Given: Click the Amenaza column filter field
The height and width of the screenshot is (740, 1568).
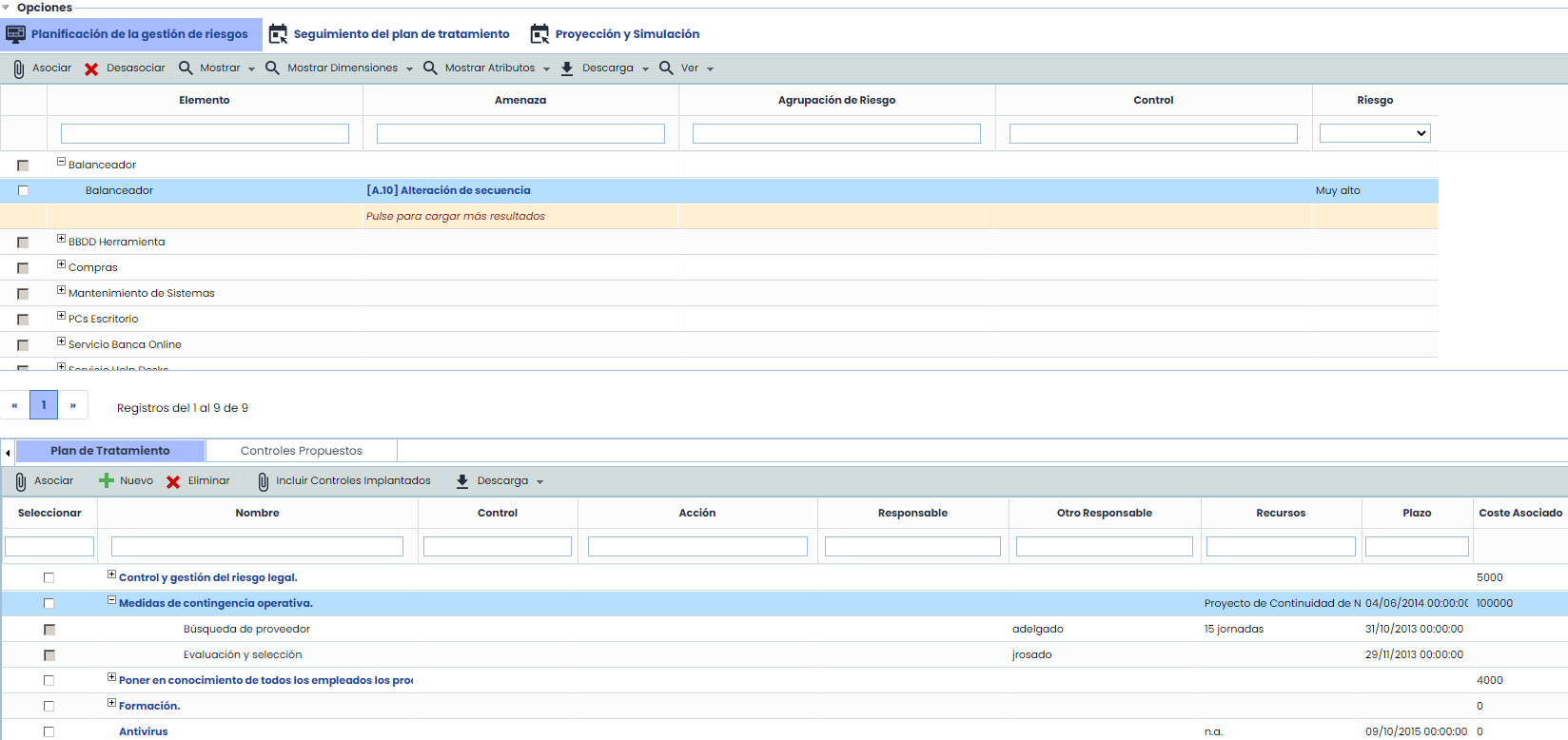Looking at the screenshot, I should pyautogui.click(x=520, y=134).
